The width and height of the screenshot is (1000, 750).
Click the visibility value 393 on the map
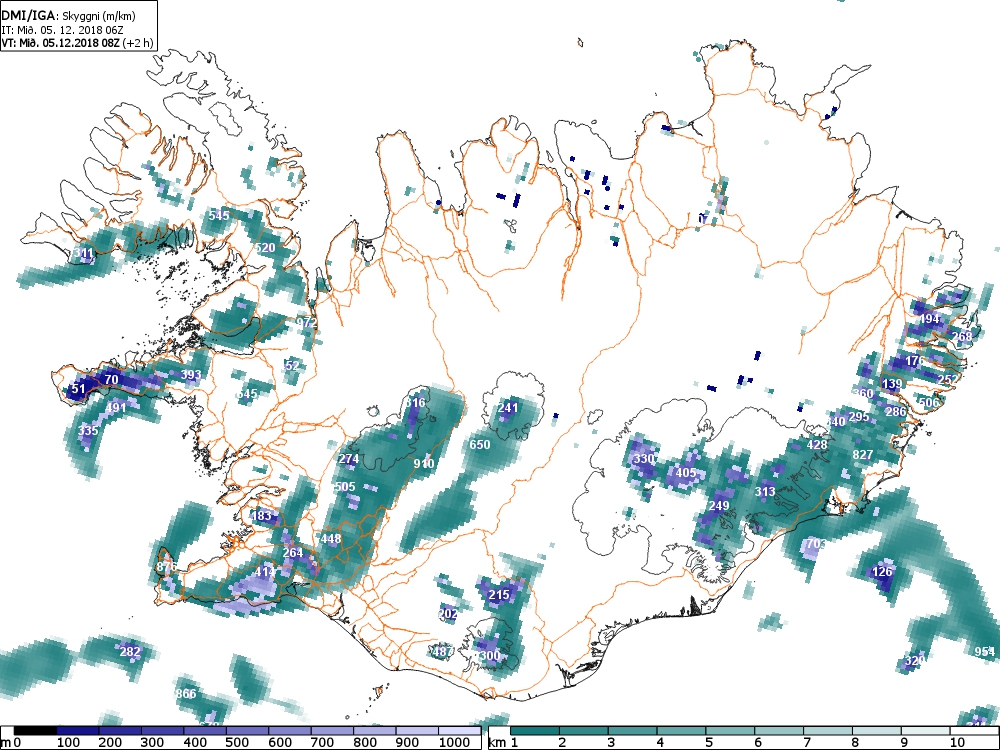tap(191, 375)
